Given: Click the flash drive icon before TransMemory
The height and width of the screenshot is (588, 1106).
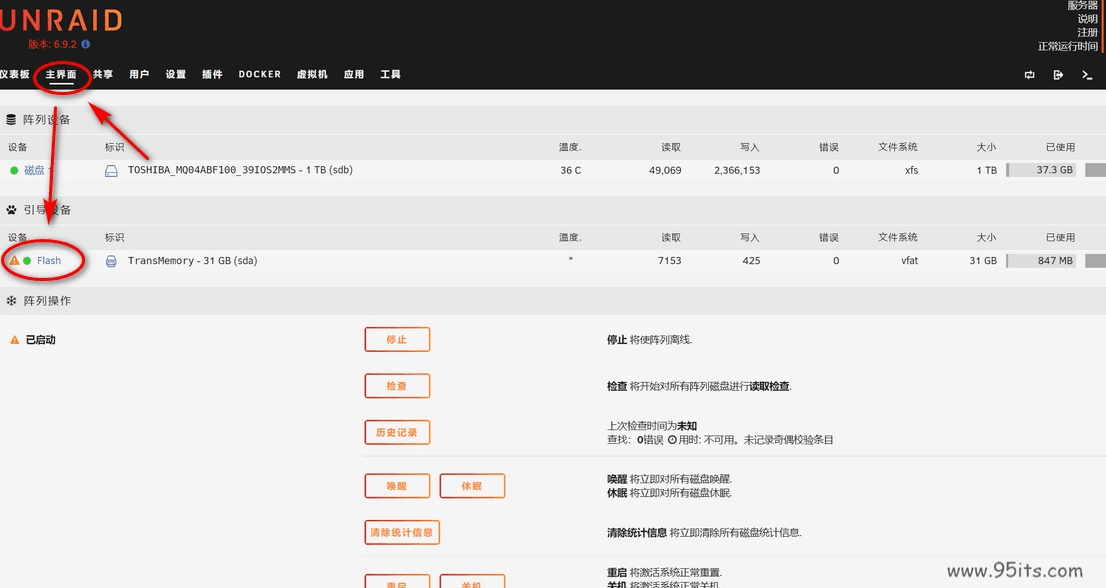Looking at the screenshot, I should click(x=111, y=261).
